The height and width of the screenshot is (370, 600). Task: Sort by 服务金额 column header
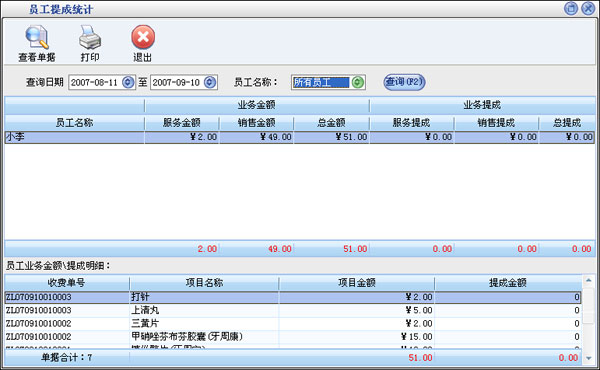tap(182, 123)
